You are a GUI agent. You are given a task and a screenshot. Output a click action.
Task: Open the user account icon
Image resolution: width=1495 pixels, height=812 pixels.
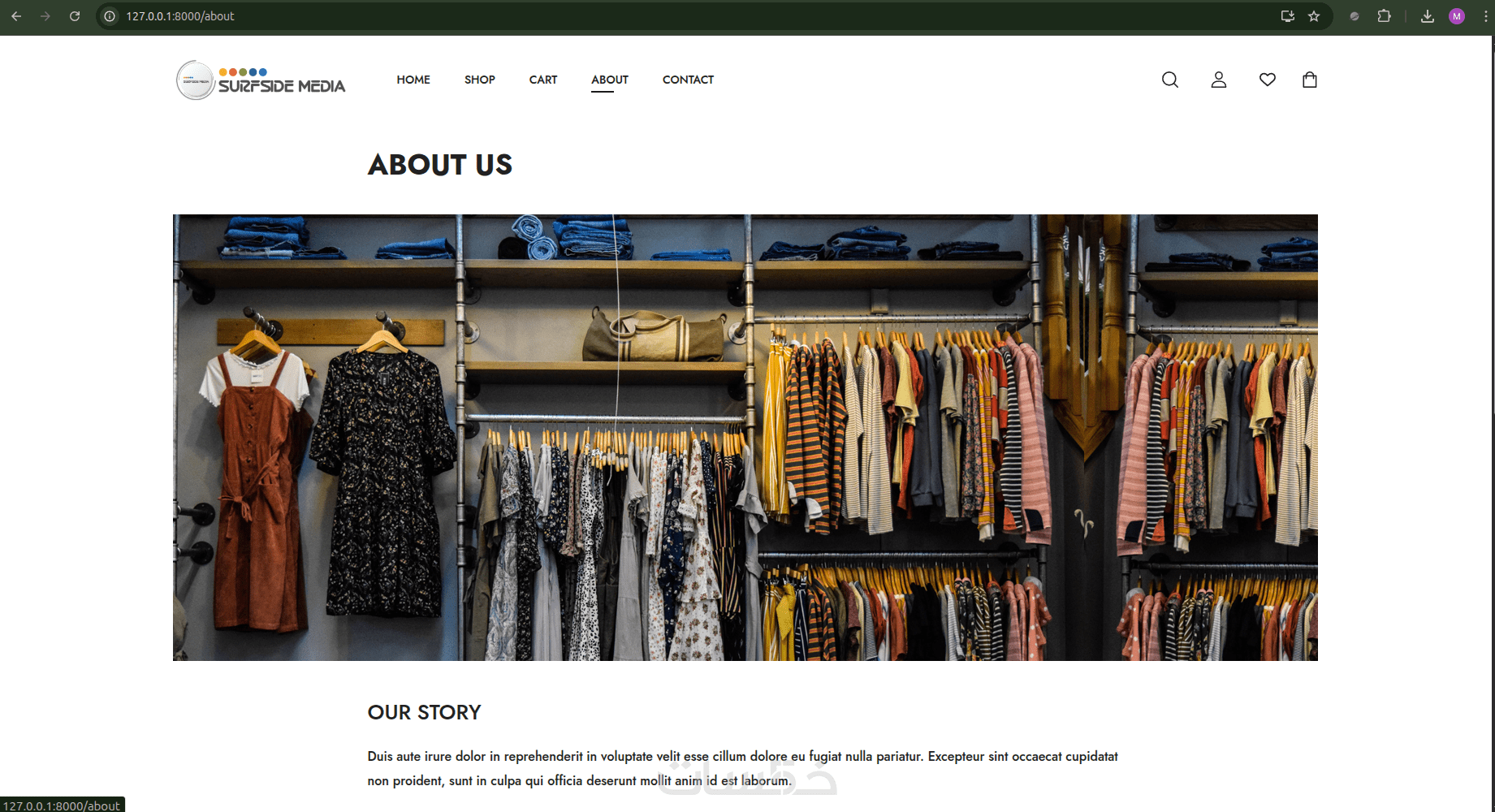(1218, 80)
